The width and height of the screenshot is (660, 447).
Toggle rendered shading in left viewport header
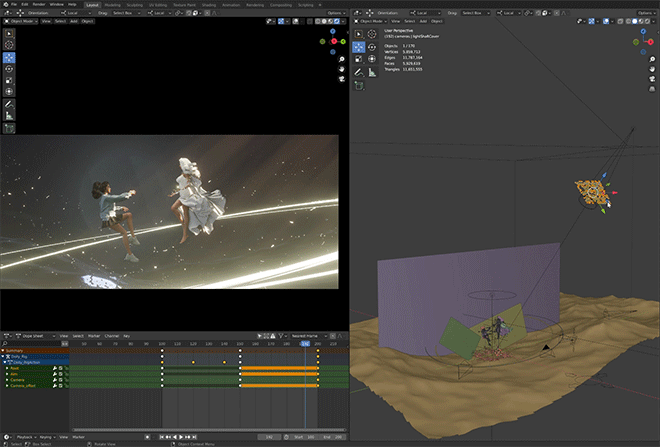[x=337, y=21]
